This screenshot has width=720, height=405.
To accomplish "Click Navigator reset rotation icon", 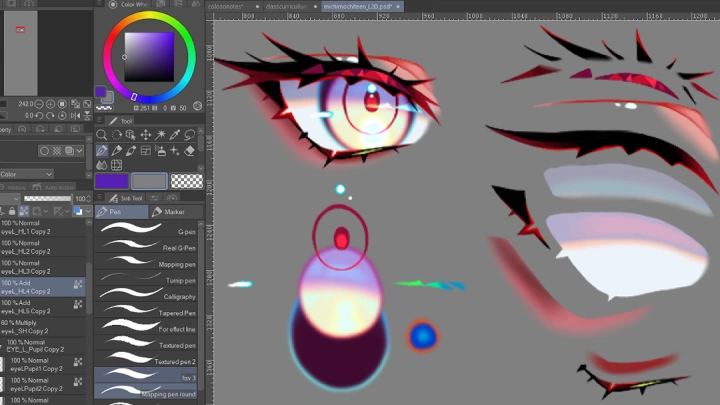I will pyautogui.click(x=62, y=116).
